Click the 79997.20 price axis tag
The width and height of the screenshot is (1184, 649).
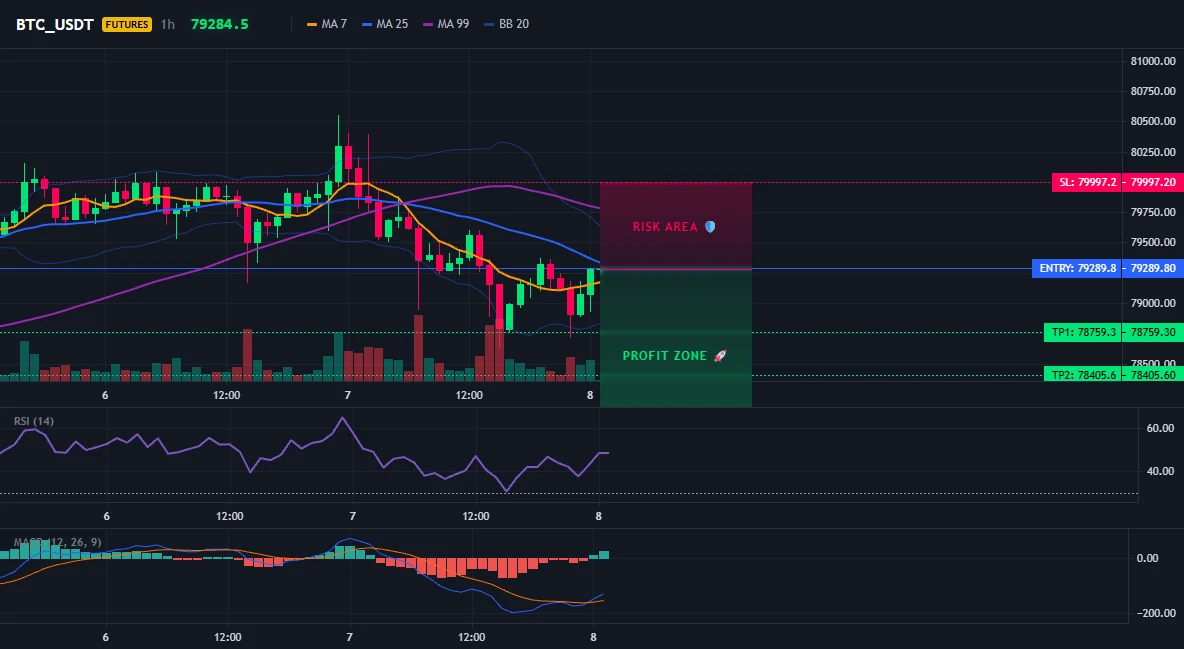(x=1153, y=182)
